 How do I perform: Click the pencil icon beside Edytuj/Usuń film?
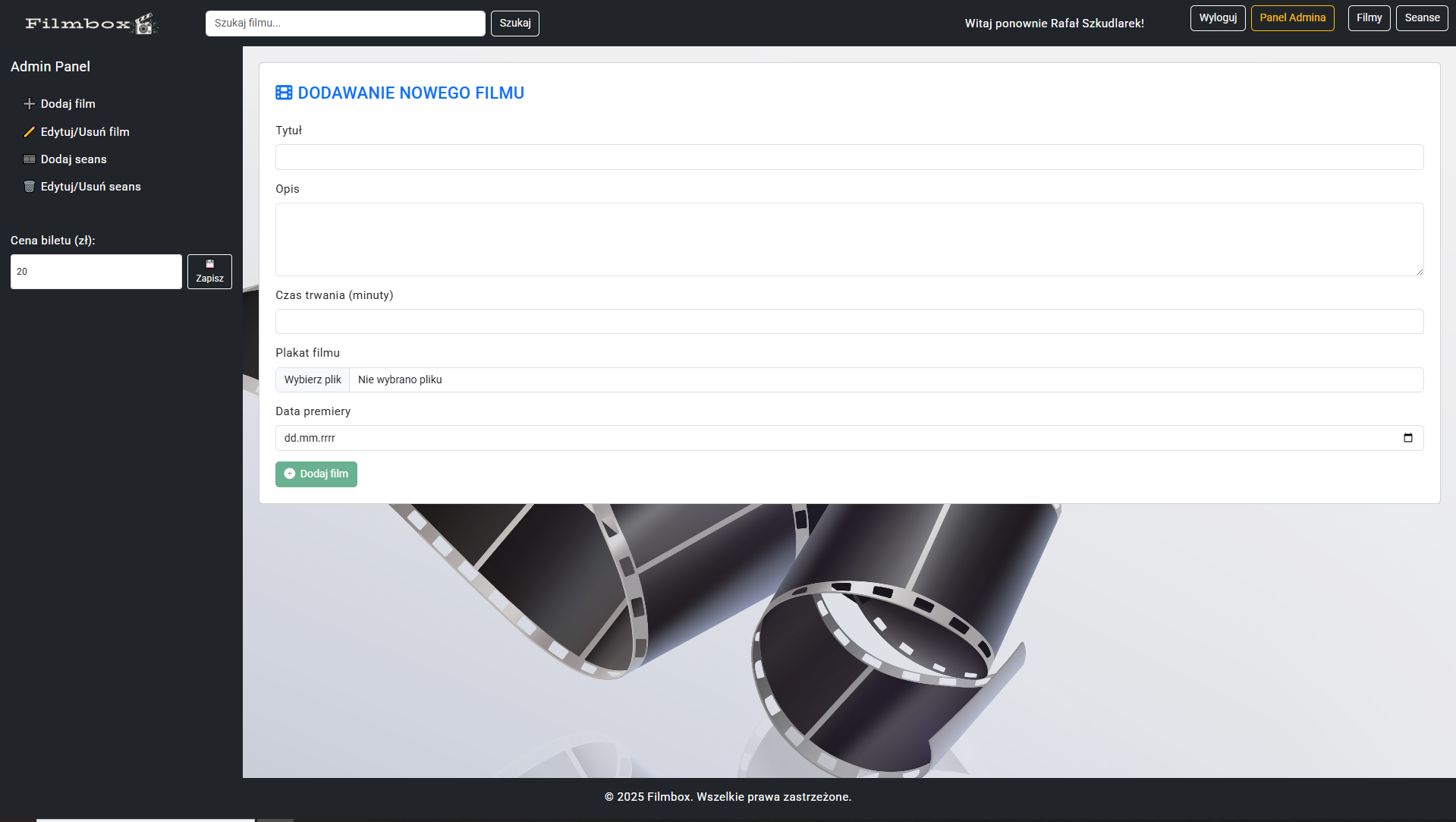pos(30,132)
